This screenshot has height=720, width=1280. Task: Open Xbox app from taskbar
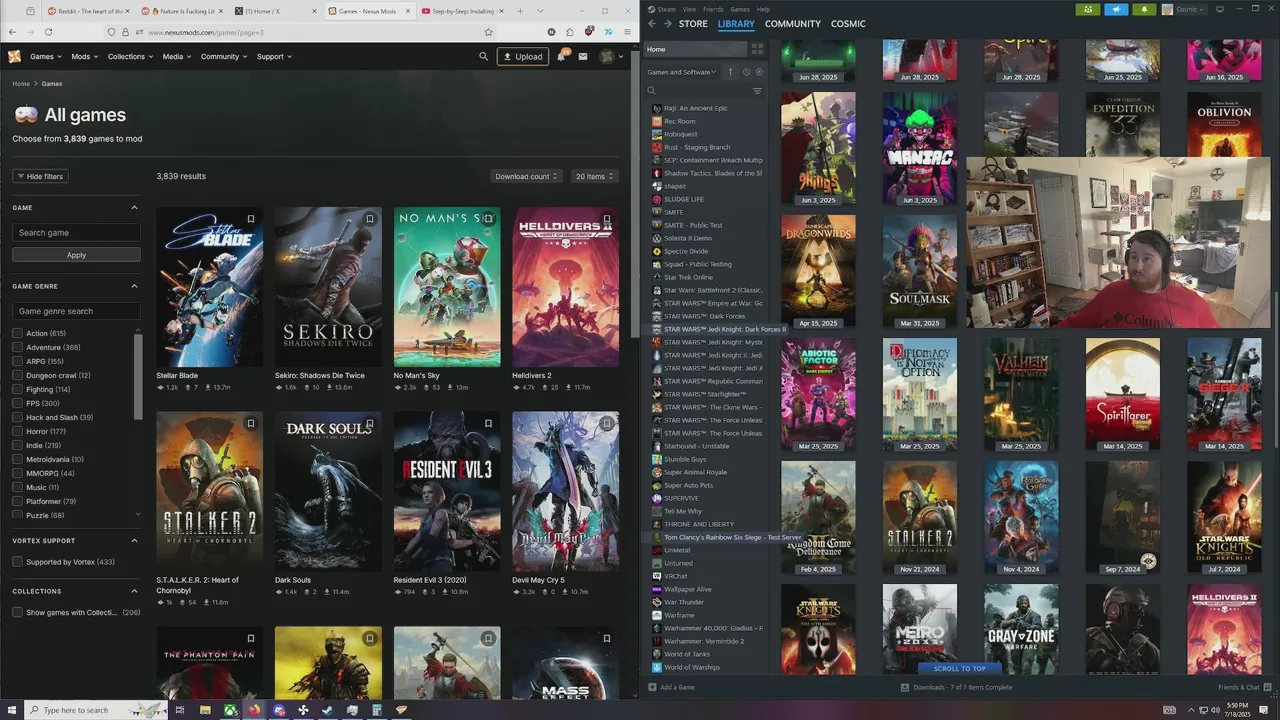pyautogui.click(x=230, y=710)
